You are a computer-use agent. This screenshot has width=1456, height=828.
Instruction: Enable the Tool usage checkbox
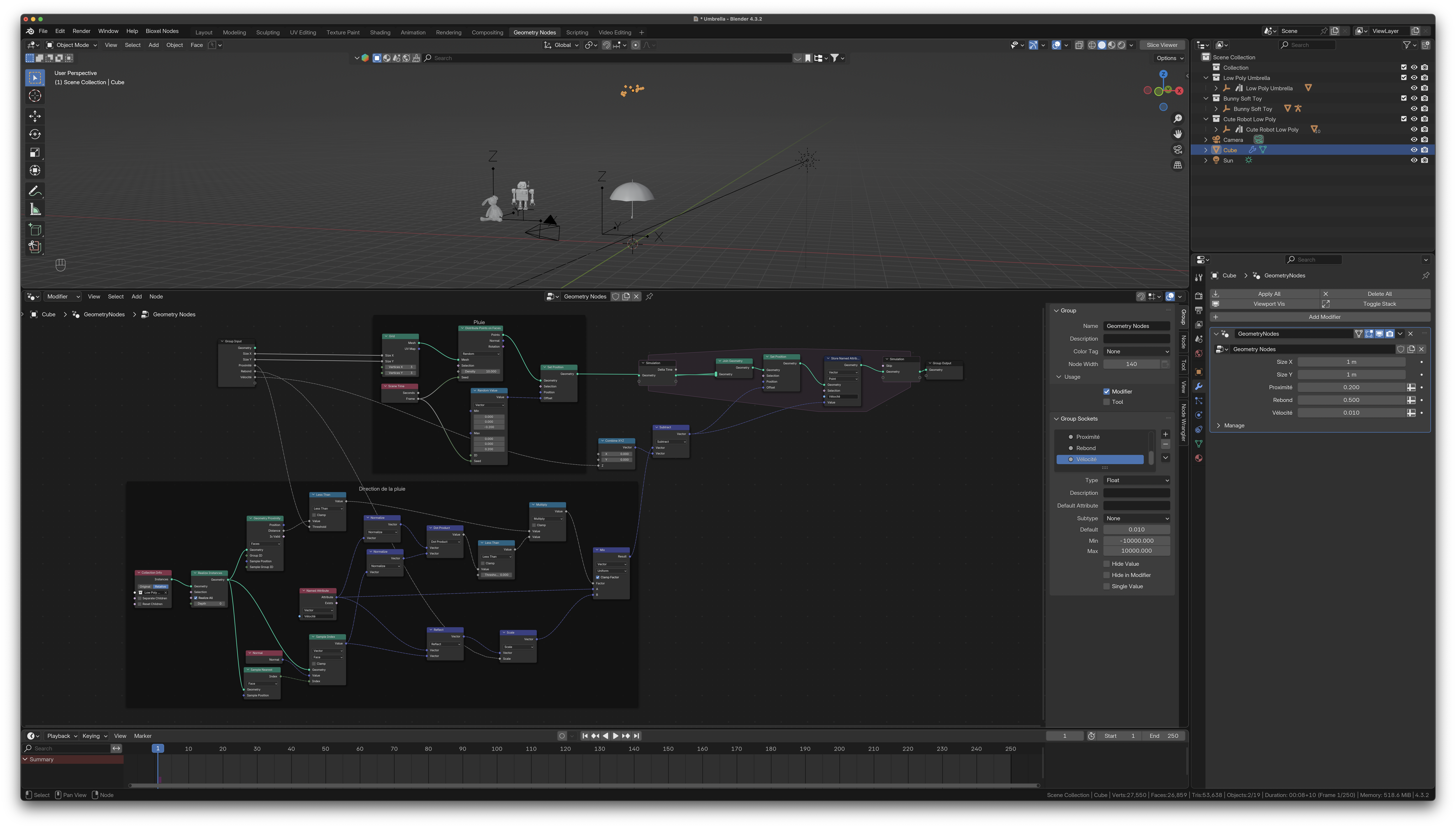[x=1106, y=402]
